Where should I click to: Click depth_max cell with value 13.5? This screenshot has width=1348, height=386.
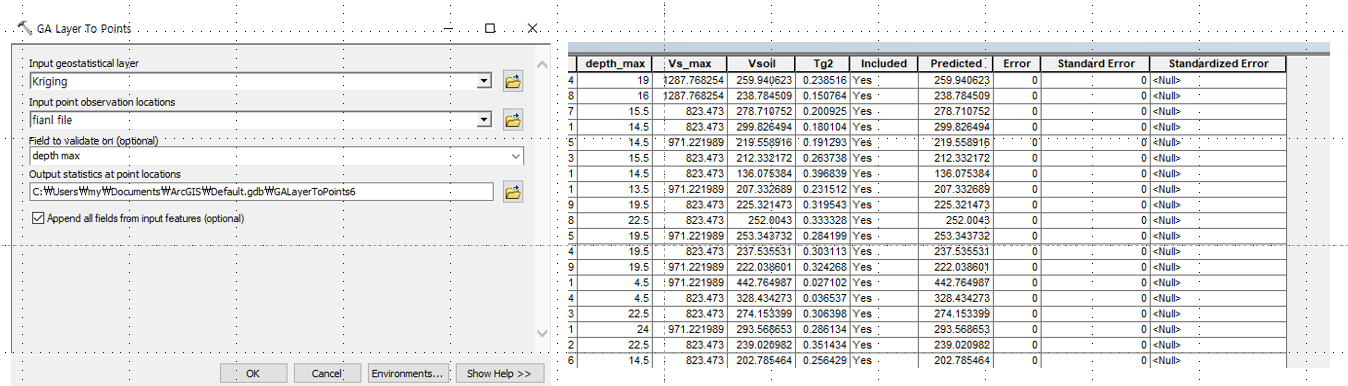614,189
